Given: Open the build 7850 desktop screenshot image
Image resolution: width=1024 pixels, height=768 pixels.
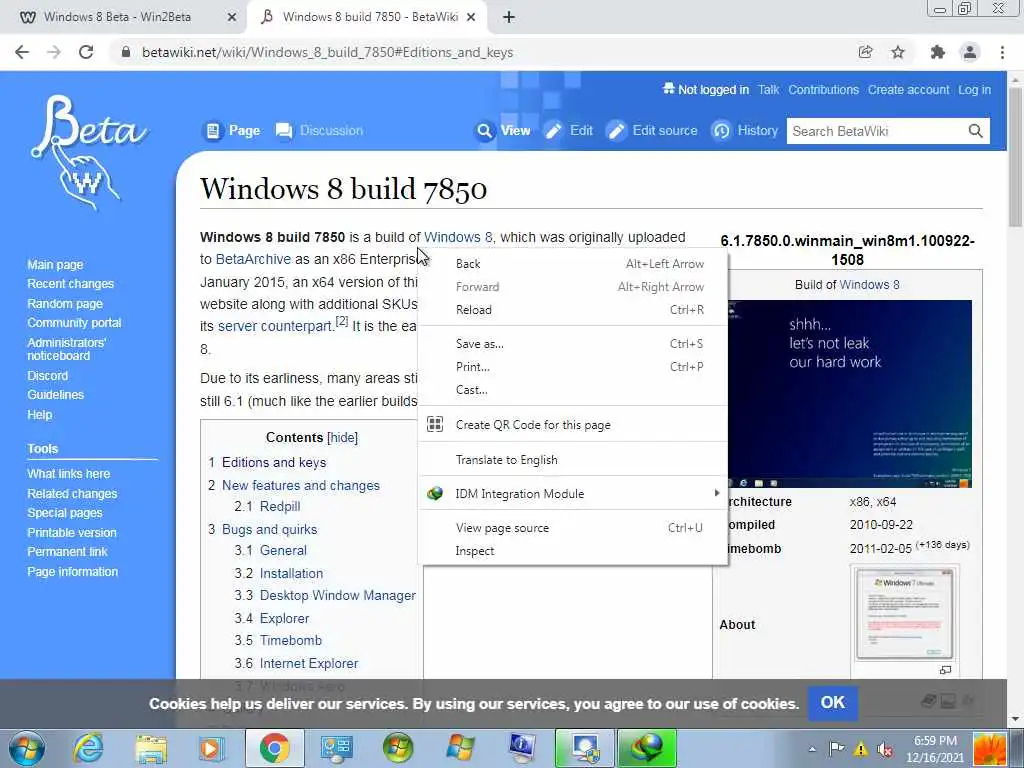Looking at the screenshot, I should 850,394.
